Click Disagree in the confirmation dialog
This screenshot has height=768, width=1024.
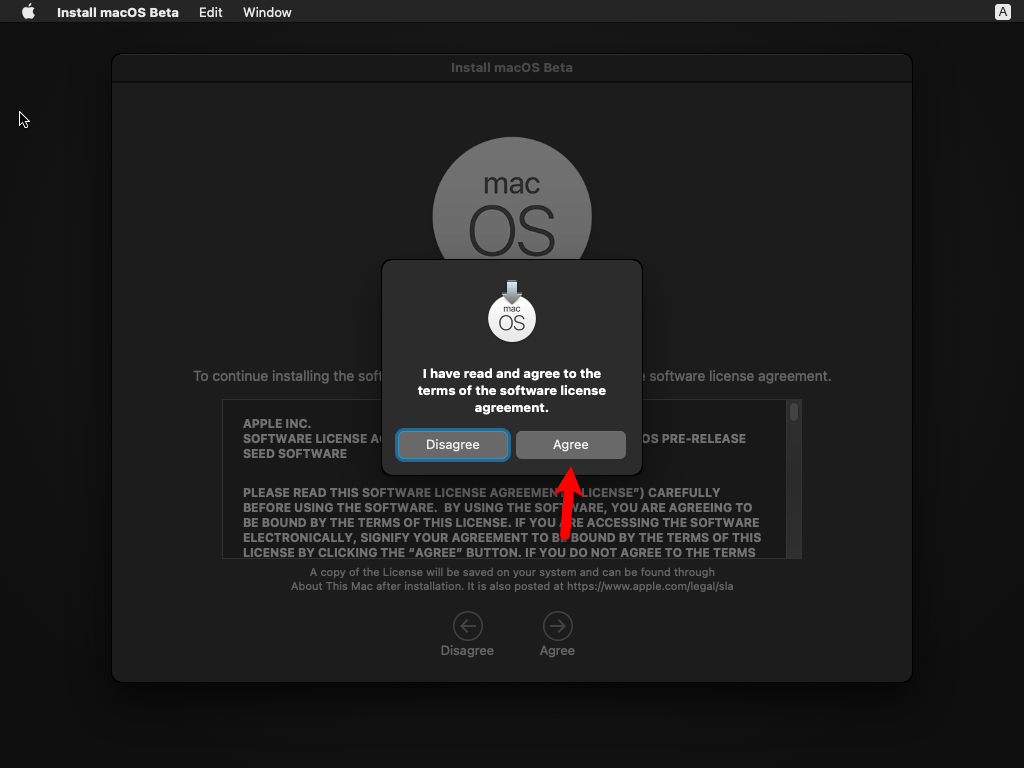click(453, 445)
